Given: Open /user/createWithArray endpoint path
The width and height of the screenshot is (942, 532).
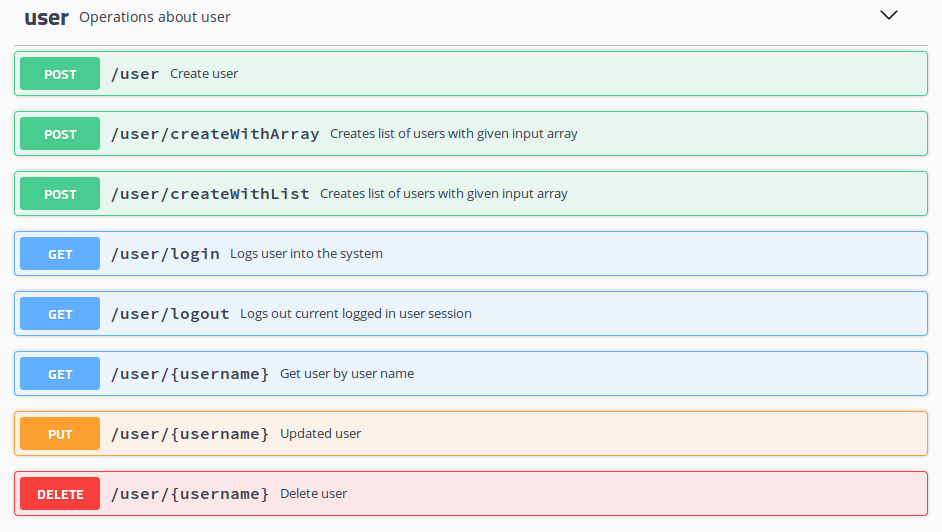Looking at the screenshot, I should tap(215, 134).
